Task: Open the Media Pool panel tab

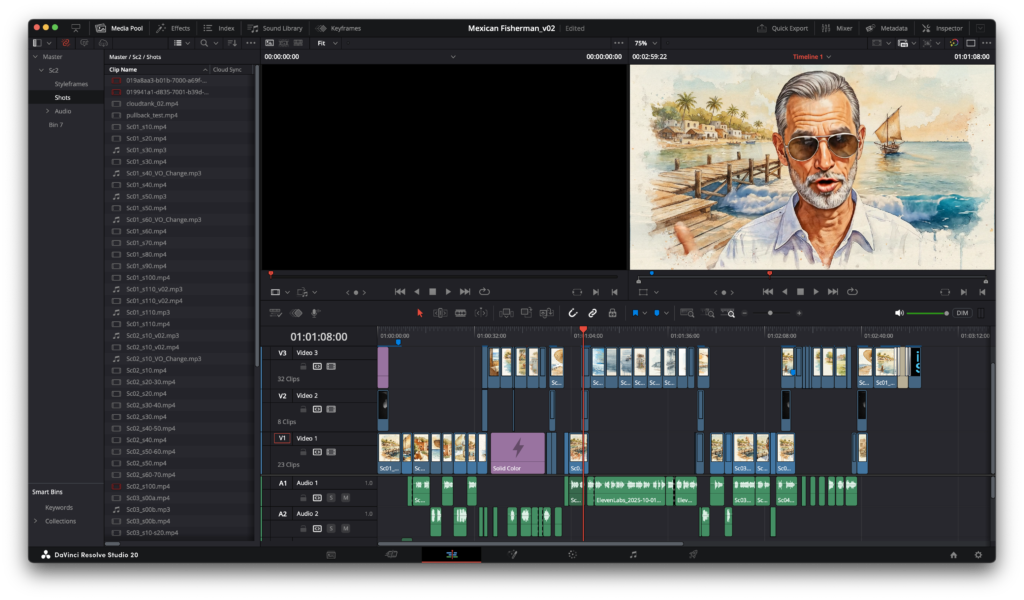Action: pos(119,28)
